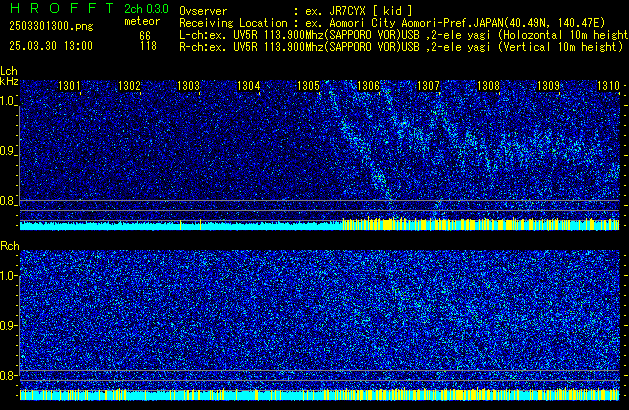This screenshot has width=629, height=410.
Task: Click the Lch 0.8 frequency axis label
Action: [x=8, y=201]
